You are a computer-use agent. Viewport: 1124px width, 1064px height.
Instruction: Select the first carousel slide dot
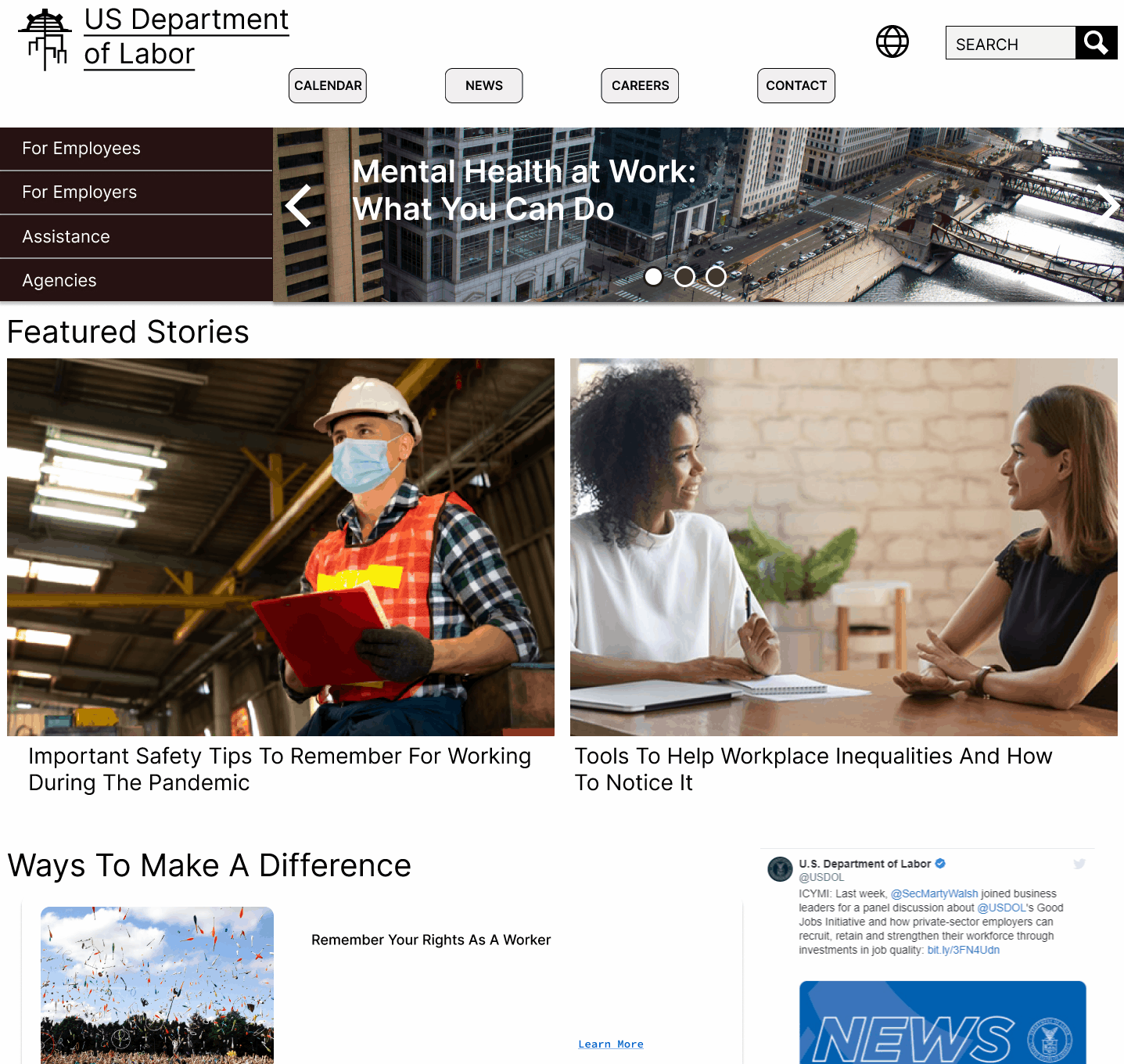653,276
